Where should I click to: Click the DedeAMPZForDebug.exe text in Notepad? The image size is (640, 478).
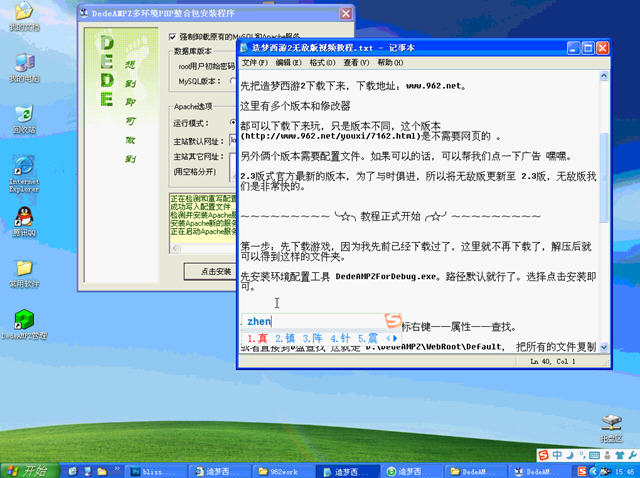(386, 276)
